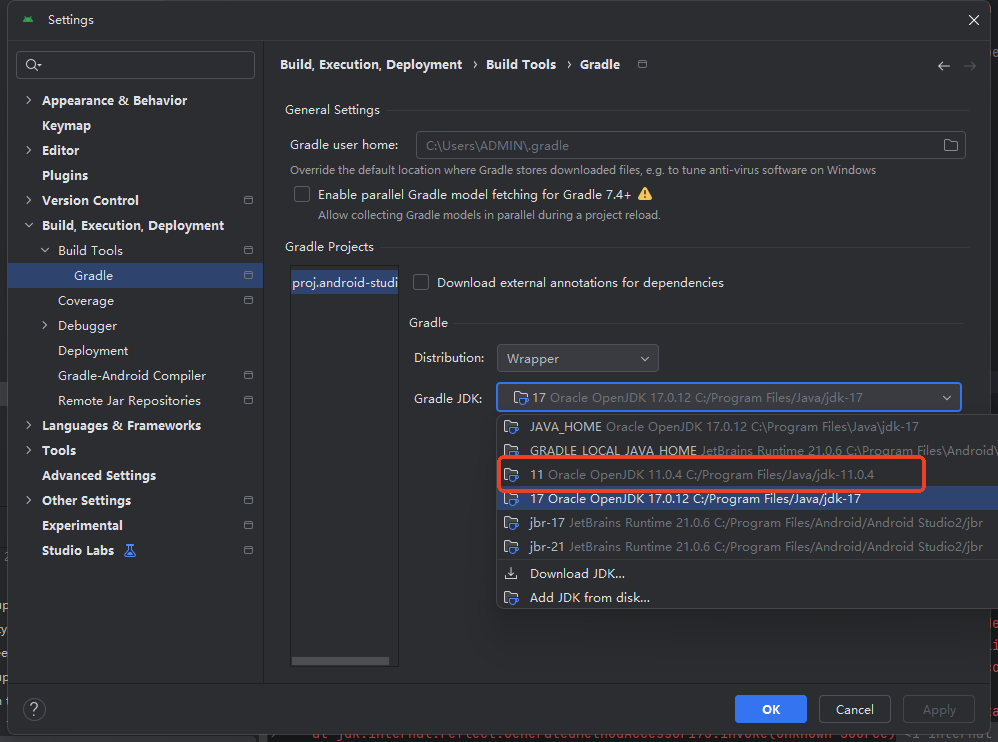Click project-level icon on Other Settings row
Image resolution: width=998 pixels, height=742 pixels.
pyautogui.click(x=248, y=500)
